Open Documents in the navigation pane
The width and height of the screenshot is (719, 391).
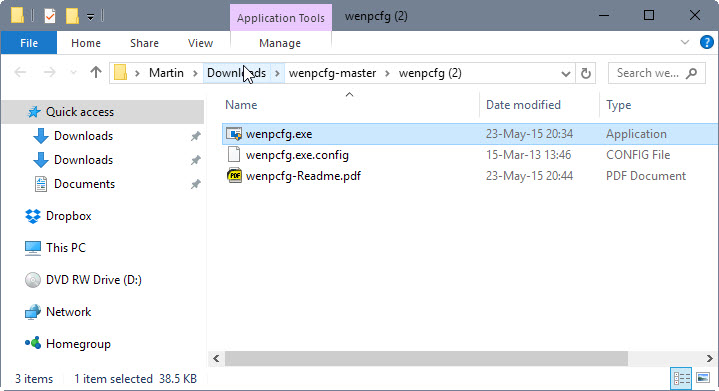(x=84, y=184)
